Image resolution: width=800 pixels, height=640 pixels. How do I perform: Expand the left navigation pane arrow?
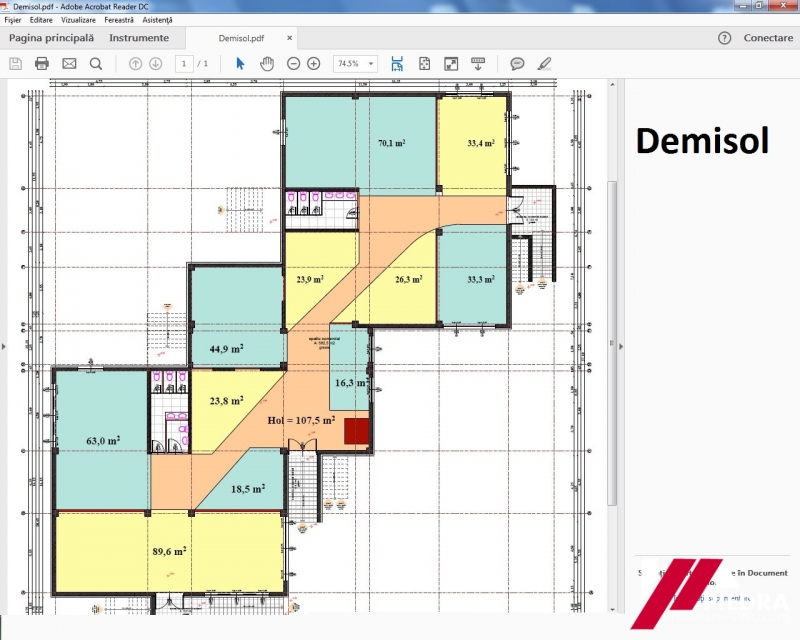tap(4, 346)
